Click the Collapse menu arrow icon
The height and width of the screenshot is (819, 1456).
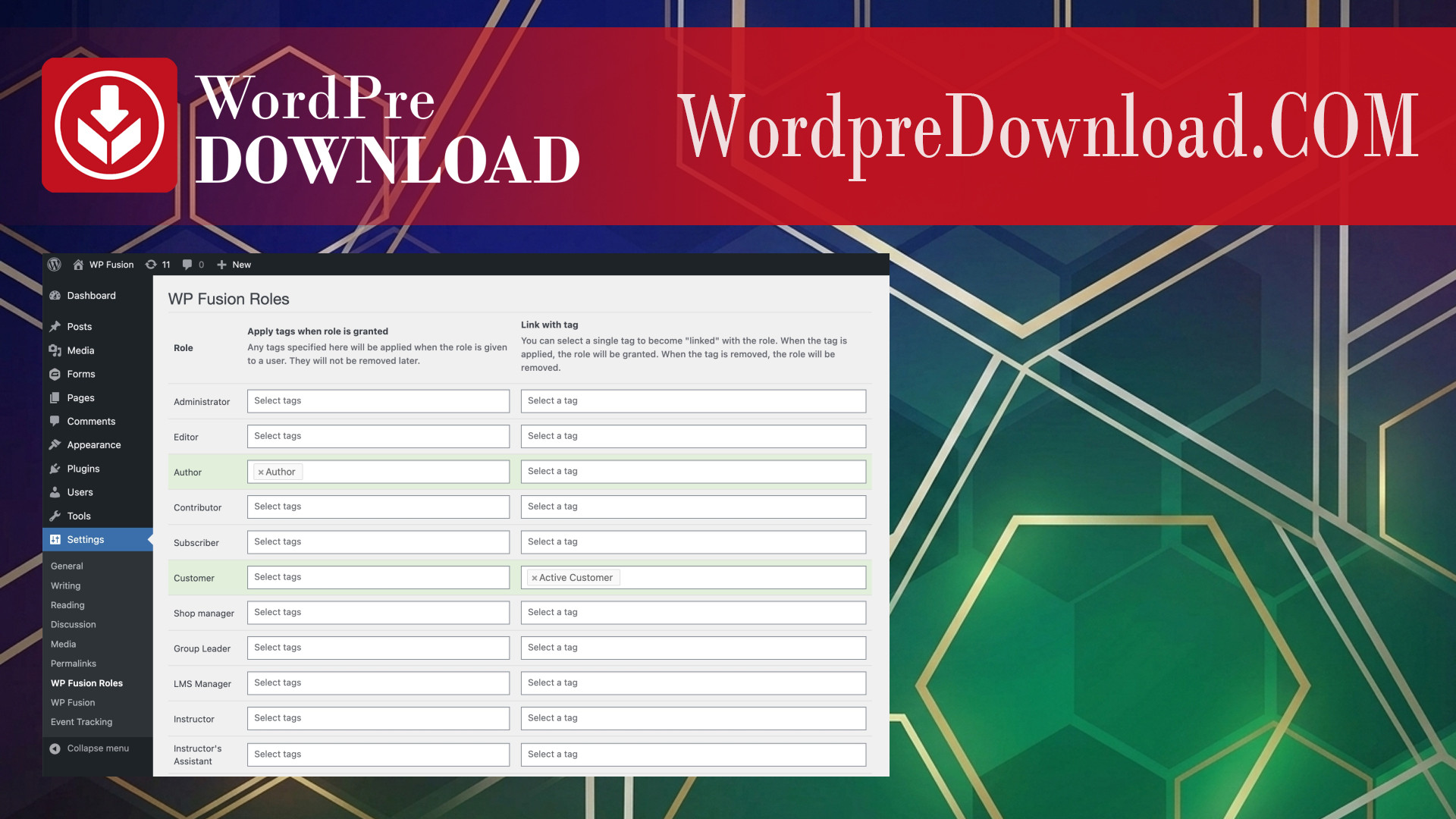[55, 748]
